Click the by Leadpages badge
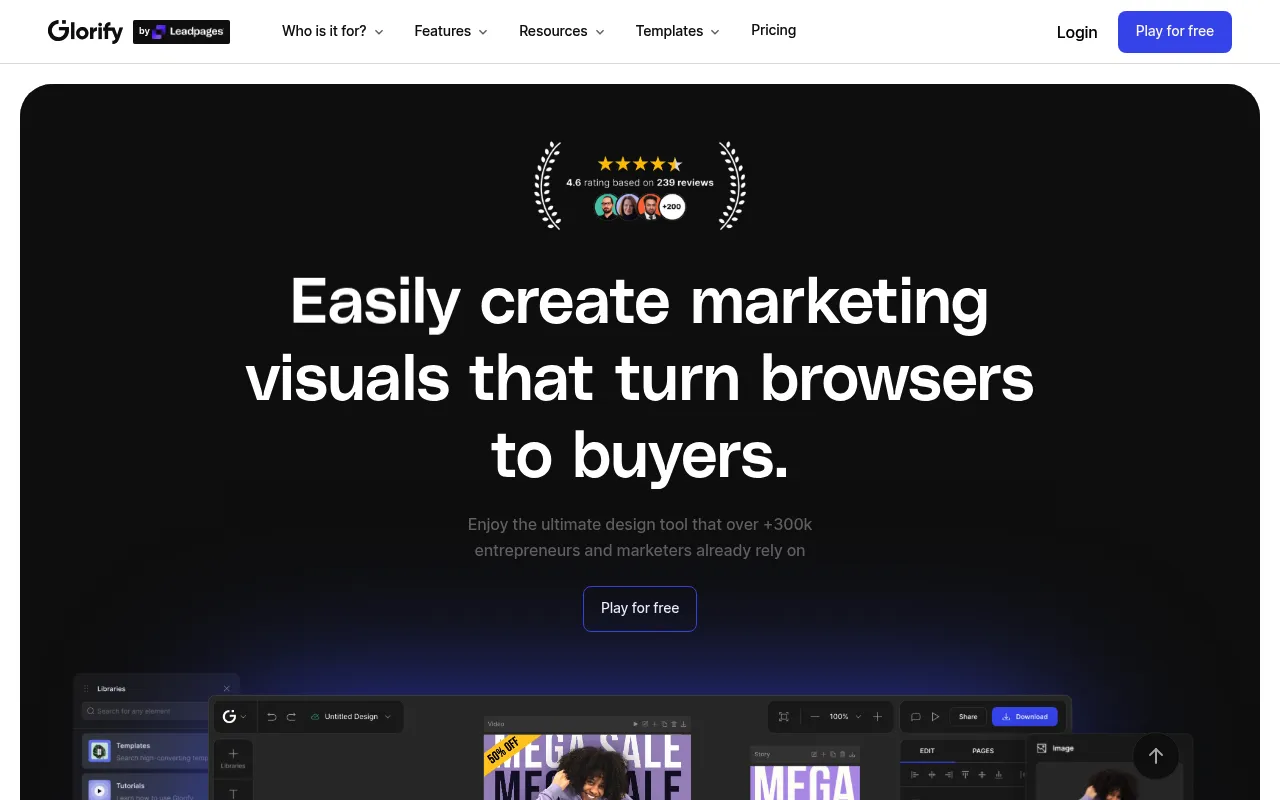1280x800 pixels. (x=181, y=32)
